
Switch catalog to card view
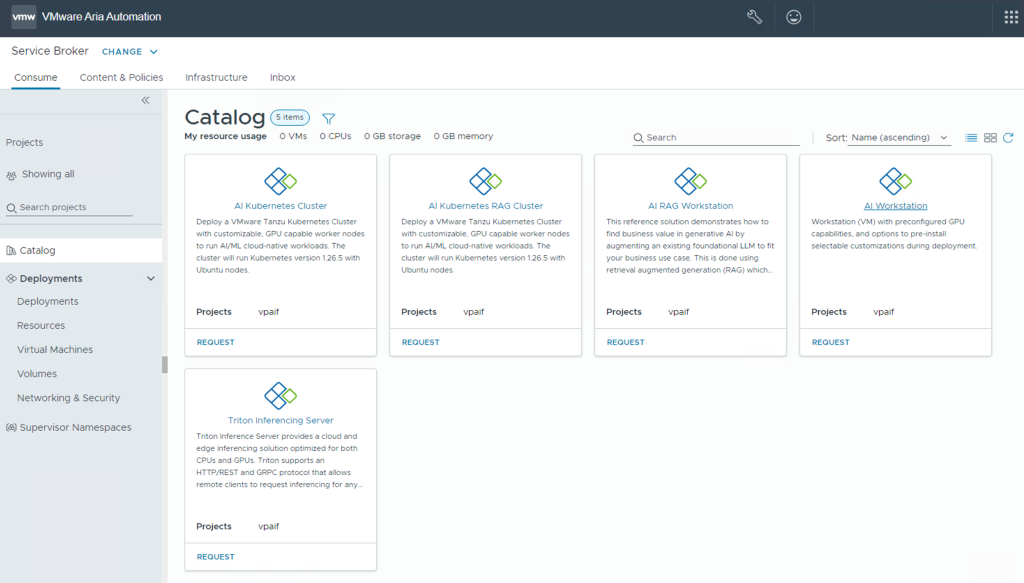tap(990, 138)
